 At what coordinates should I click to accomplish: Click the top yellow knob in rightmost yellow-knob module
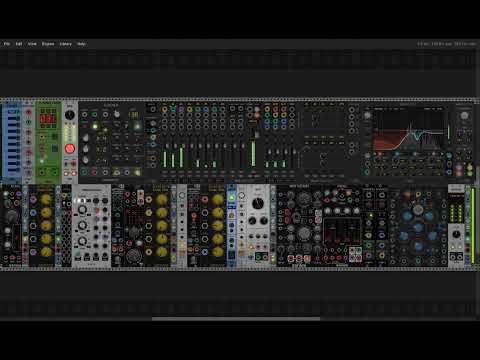coord(218,199)
